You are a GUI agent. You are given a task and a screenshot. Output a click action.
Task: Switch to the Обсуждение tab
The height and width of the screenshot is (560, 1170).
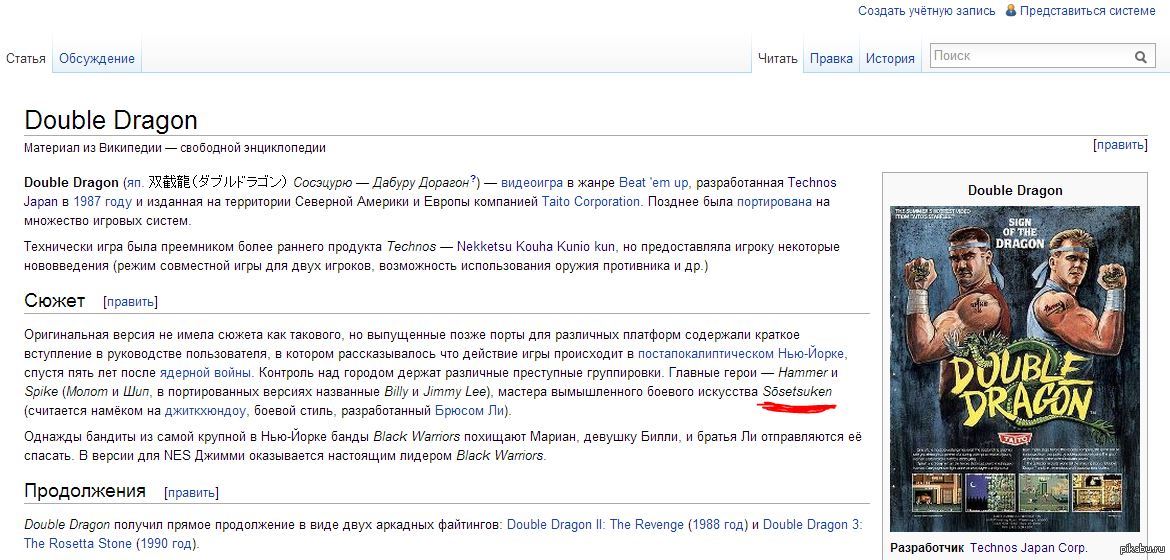pos(97,58)
